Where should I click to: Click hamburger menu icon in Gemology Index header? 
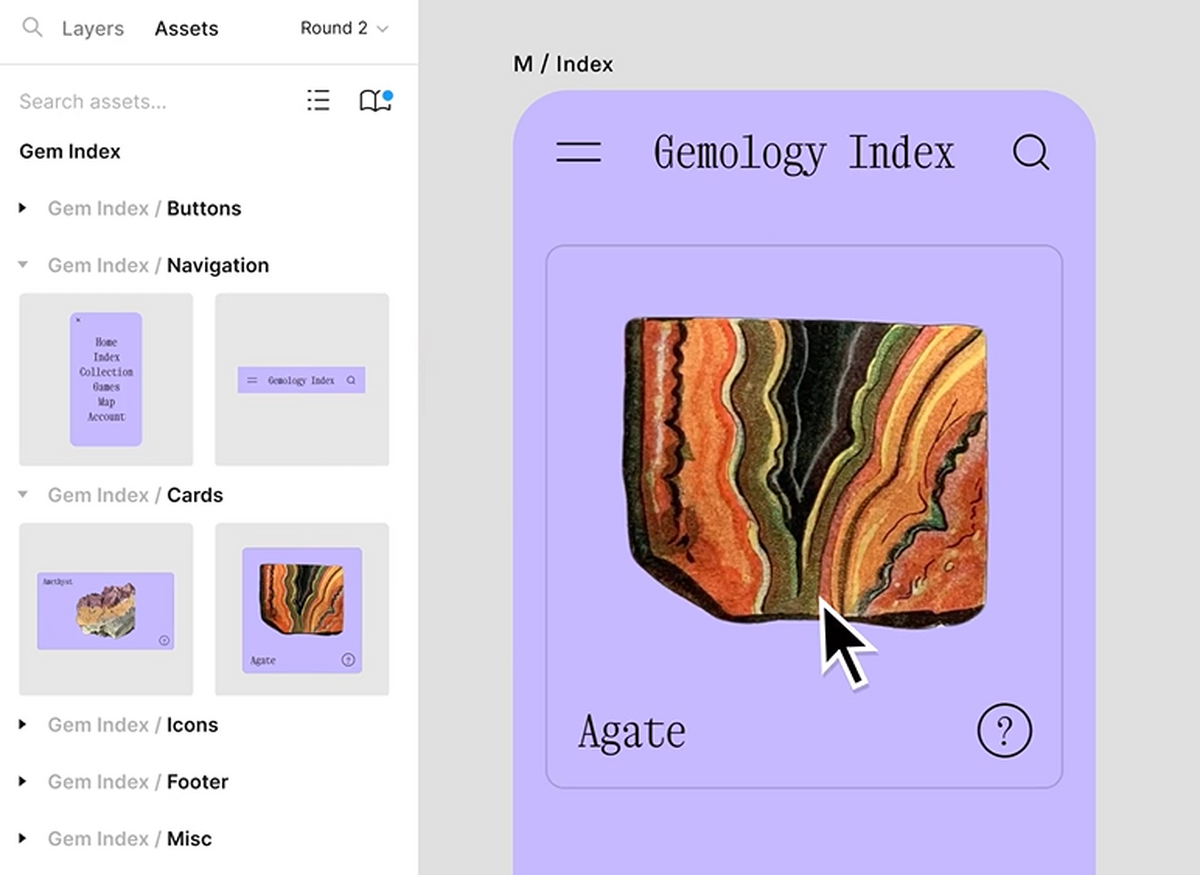tap(578, 152)
